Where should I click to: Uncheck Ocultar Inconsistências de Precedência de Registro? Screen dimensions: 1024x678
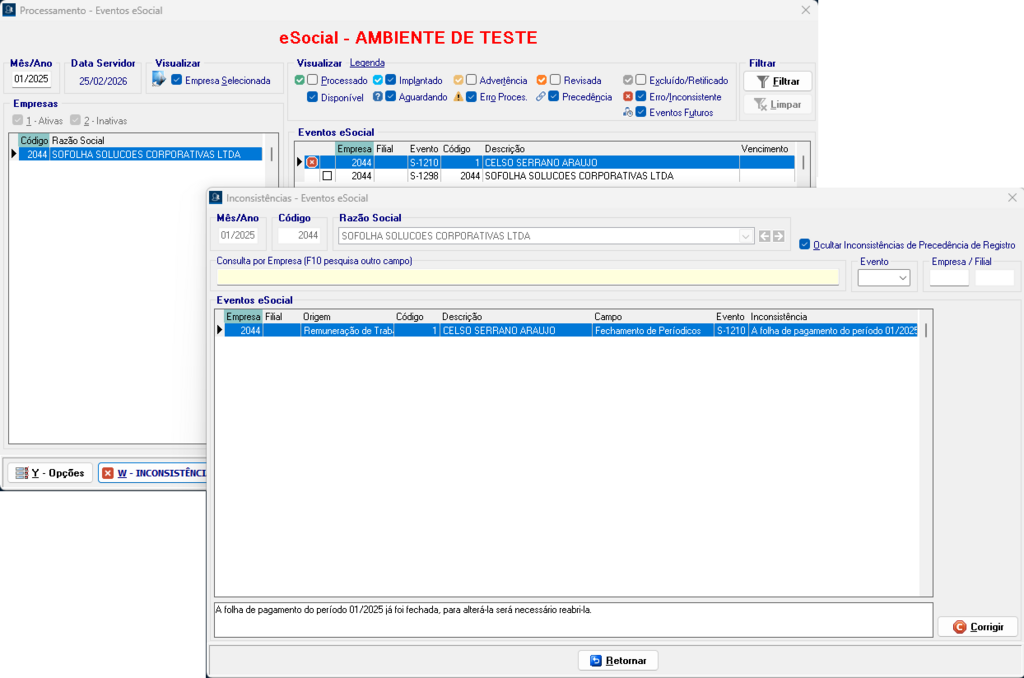click(805, 244)
